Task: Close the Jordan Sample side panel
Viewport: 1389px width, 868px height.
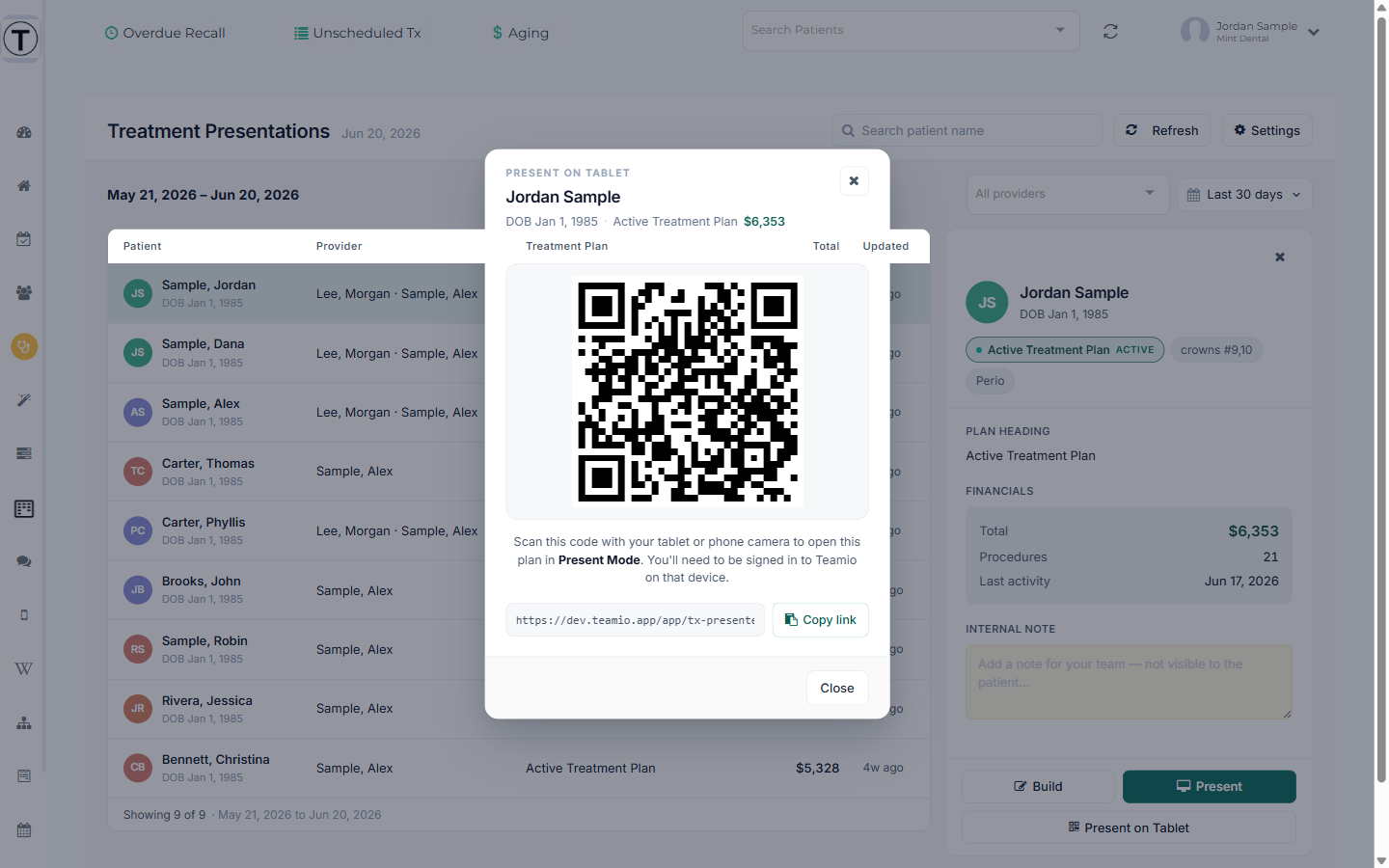Action: pyautogui.click(x=1280, y=257)
